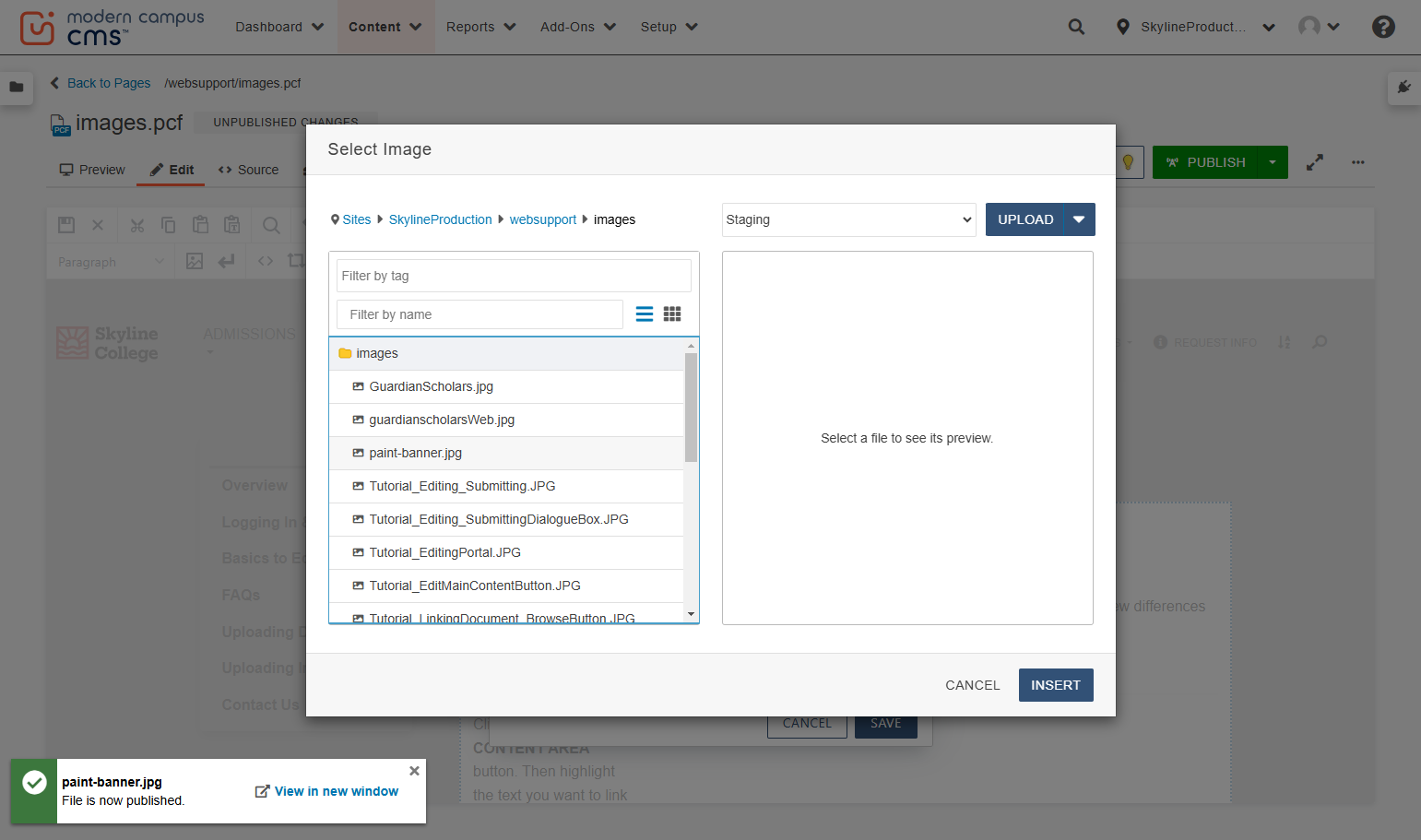The width and height of the screenshot is (1421, 840).
Task: Switch to list view in file chooser
Action: pyautogui.click(x=645, y=314)
